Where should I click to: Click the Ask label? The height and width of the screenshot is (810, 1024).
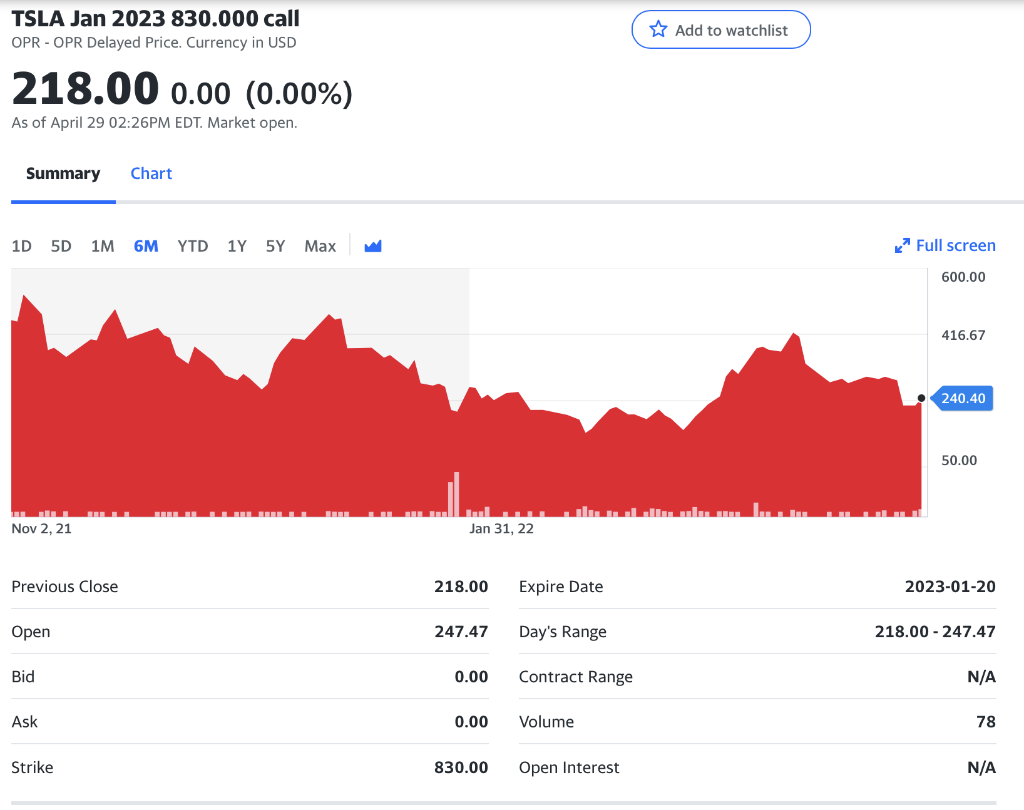[24, 722]
